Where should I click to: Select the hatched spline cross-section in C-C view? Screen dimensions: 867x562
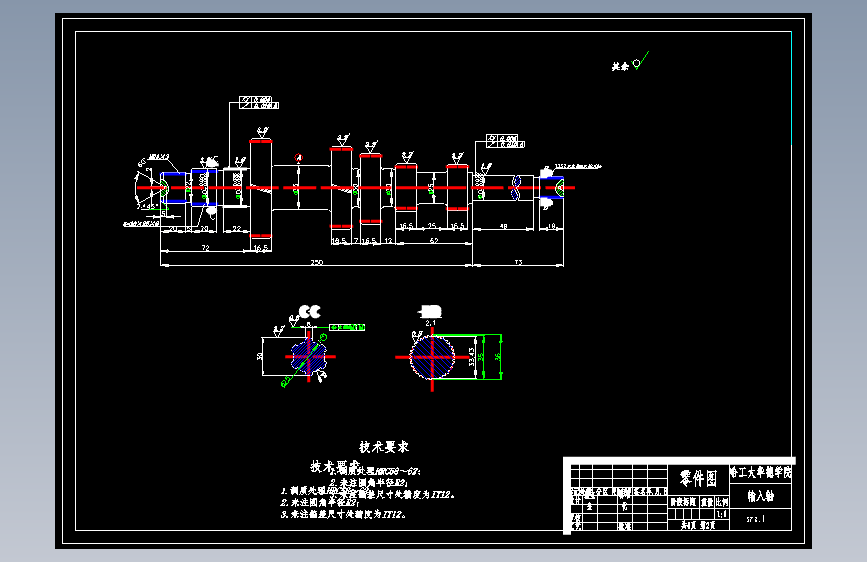pyautogui.click(x=309, y=357)
